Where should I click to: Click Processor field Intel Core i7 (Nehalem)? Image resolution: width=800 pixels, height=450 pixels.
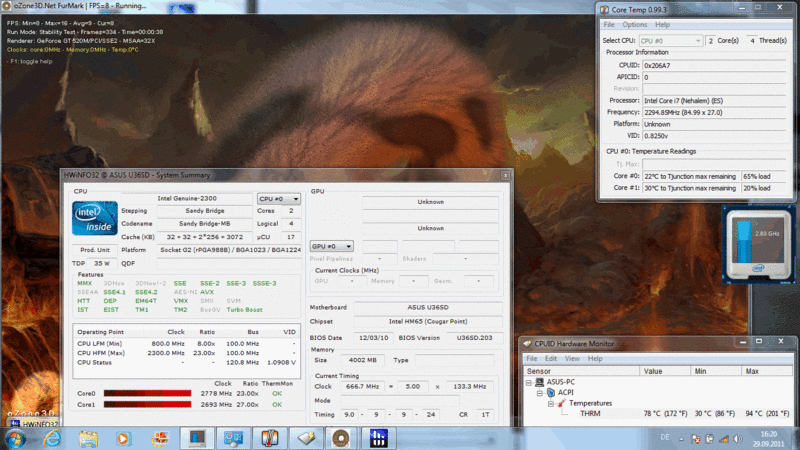coord(714,101)
